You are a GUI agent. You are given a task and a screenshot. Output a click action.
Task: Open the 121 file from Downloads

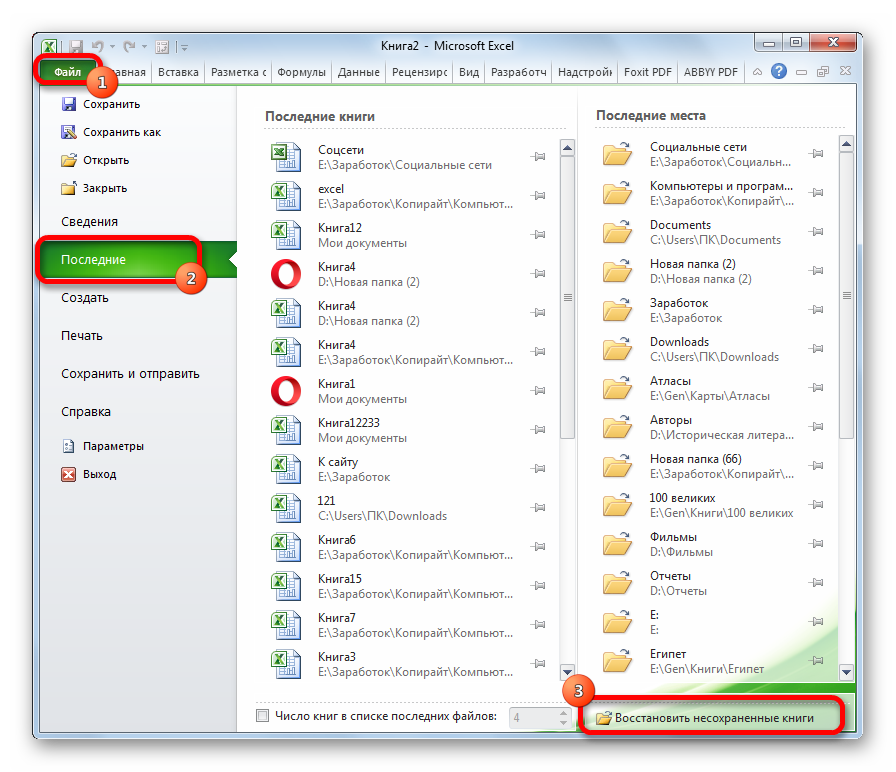click(286, 508)
